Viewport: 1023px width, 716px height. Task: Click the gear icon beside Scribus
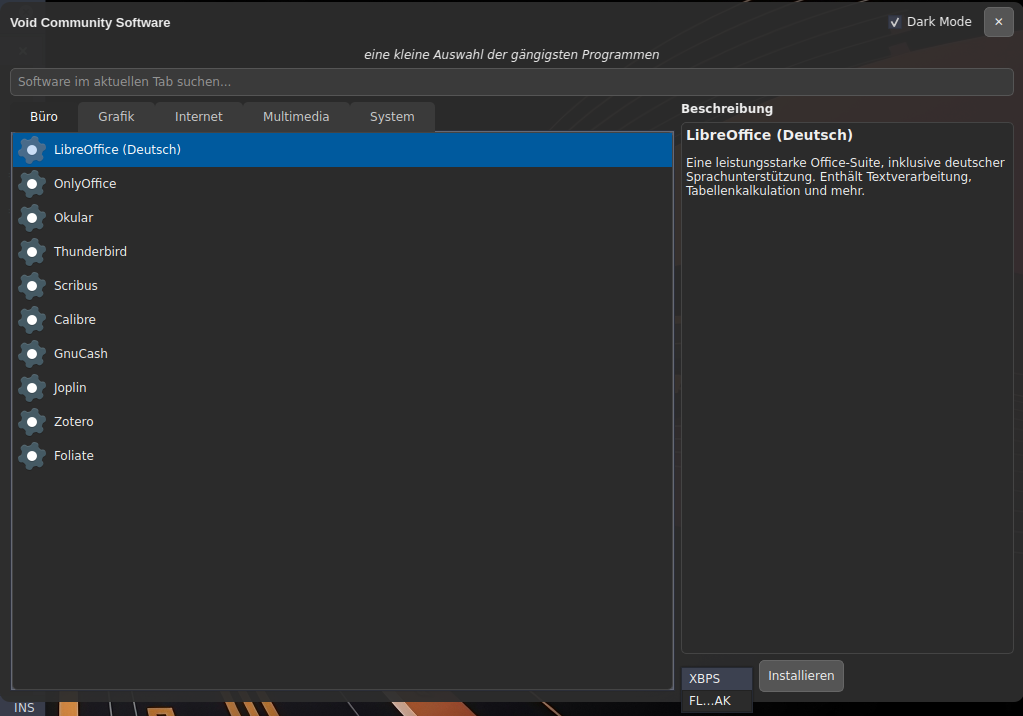(x=32, y=286)
